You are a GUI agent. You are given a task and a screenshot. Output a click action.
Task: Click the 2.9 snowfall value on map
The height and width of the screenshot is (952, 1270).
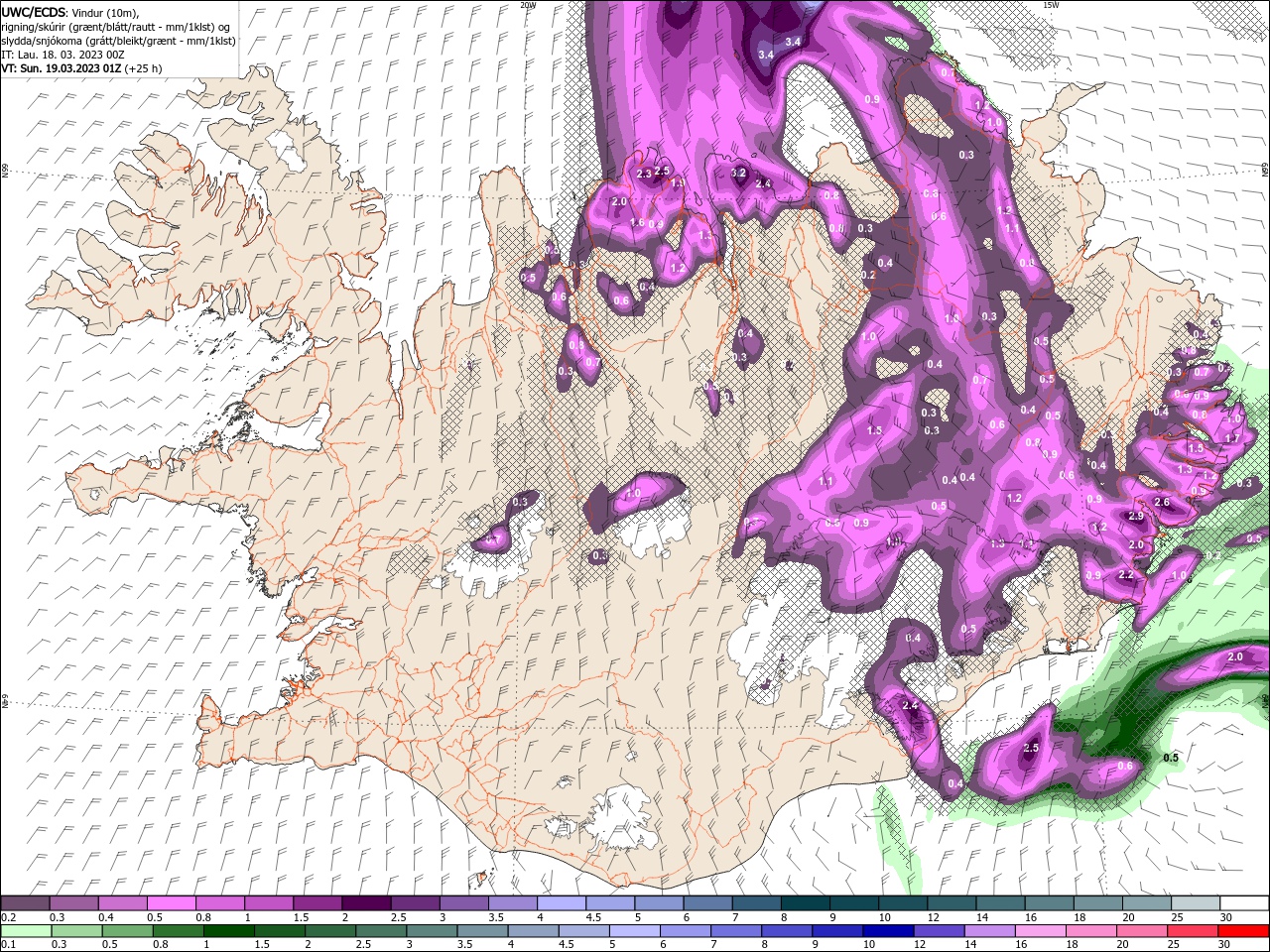click(1136, 517)
